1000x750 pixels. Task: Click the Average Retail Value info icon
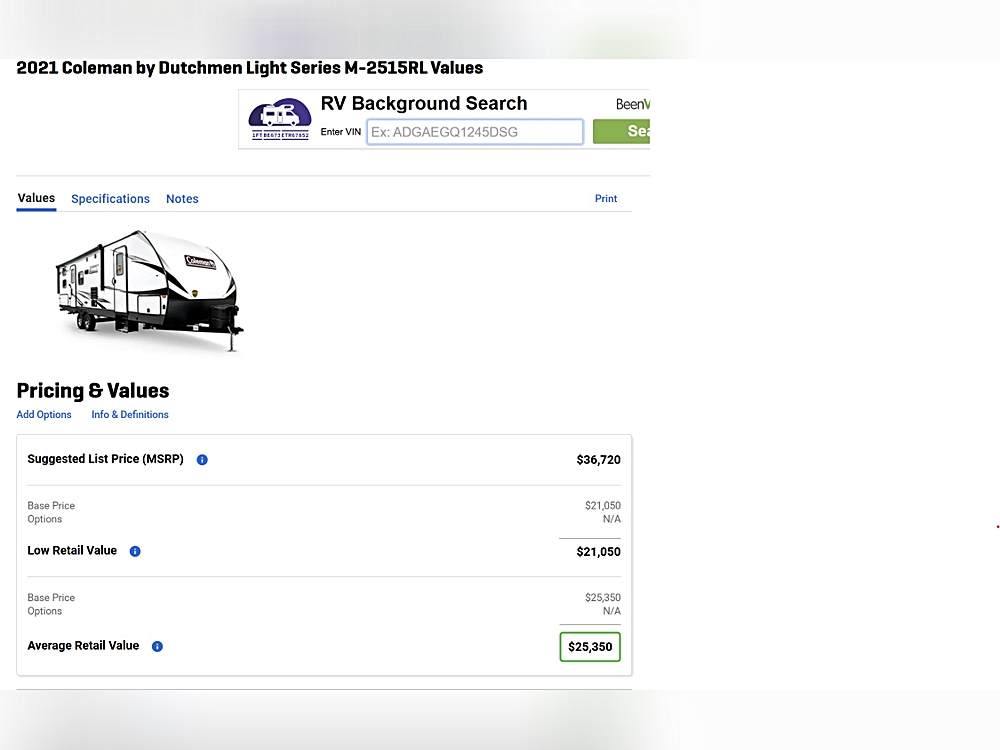click(157, 647)
